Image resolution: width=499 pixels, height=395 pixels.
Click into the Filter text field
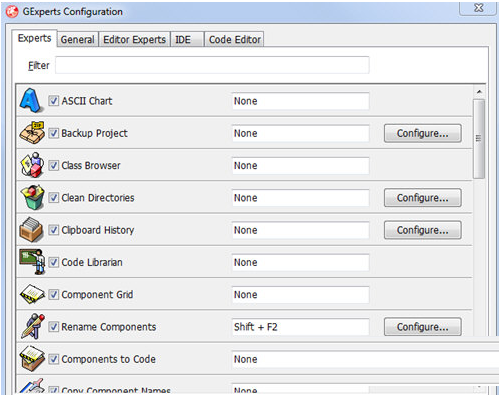click(x=212, y=65)
